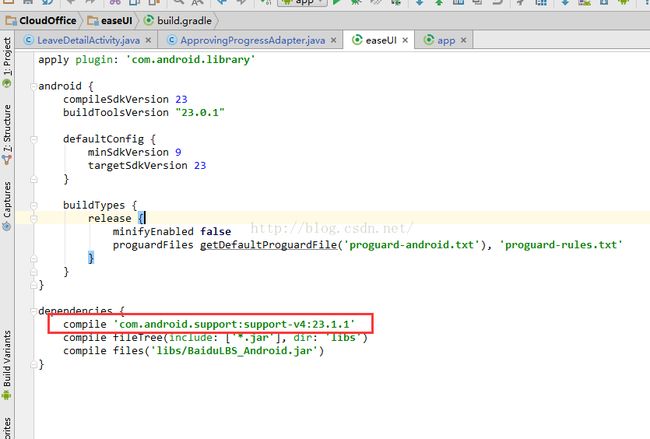The image size is (650, 439).
Task: Click 'libs/BaiduLBS_Android.jar' string
Action: click(234, 351)
